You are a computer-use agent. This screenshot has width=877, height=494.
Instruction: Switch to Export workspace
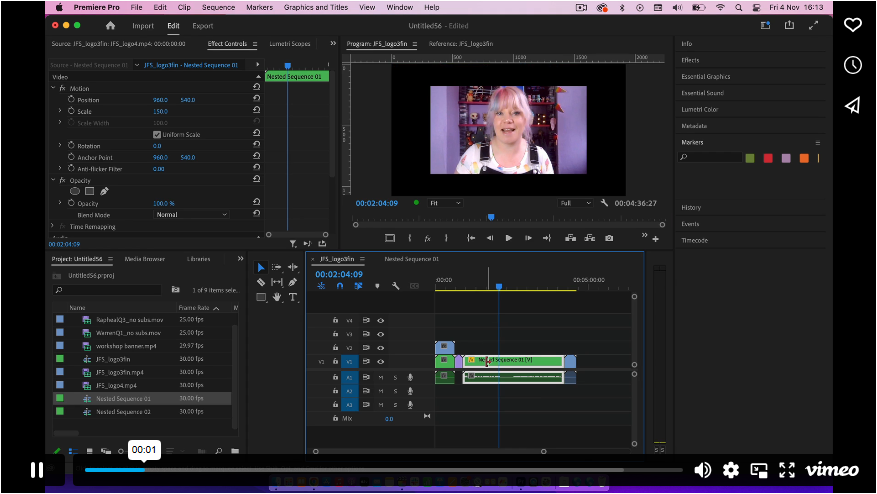pyautogui.click(x=202, y=26)
